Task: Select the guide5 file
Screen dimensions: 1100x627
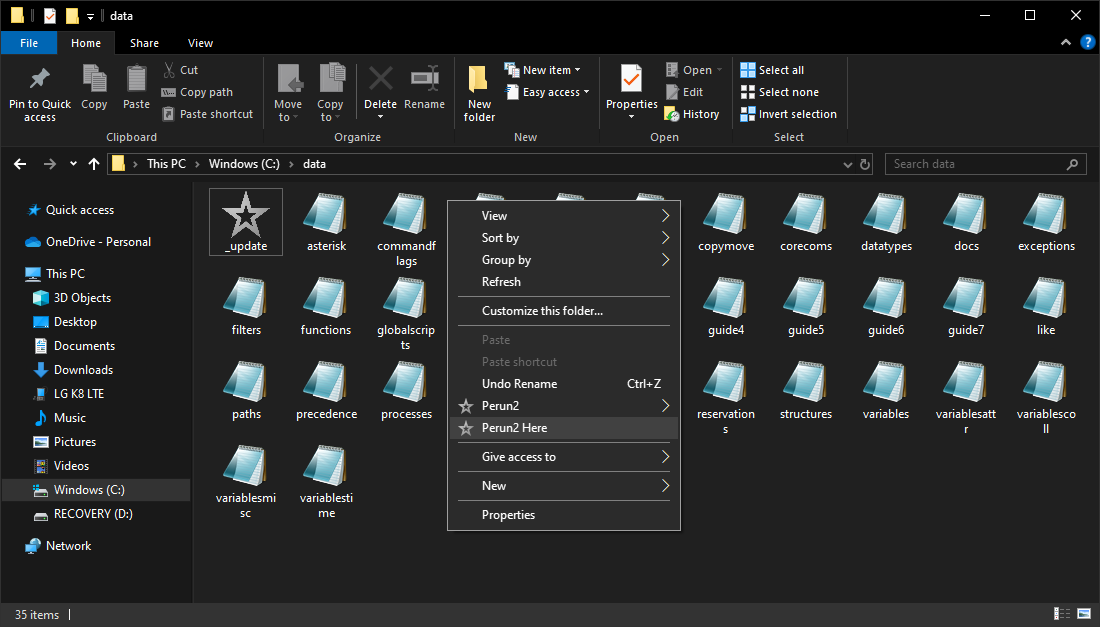Action: coord(806,306)
